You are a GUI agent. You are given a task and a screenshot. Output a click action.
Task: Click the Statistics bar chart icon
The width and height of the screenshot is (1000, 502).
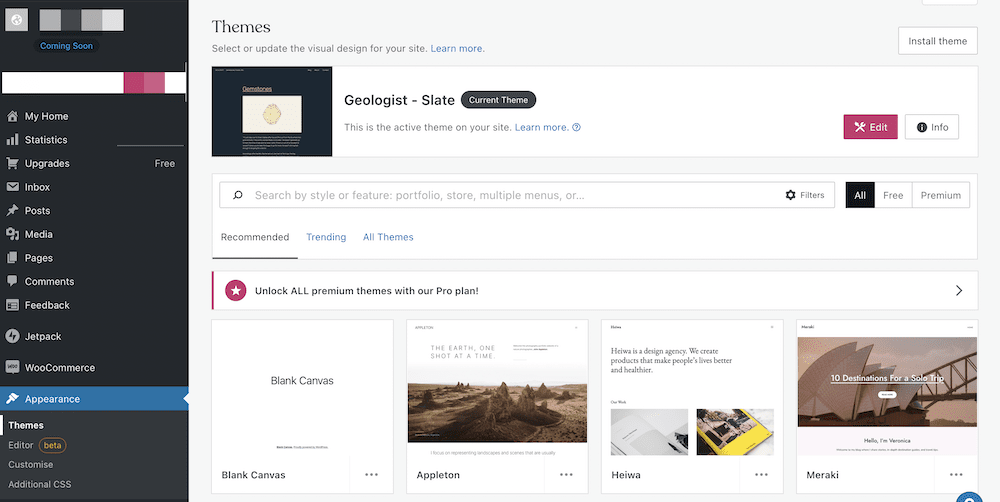[12, 140]
